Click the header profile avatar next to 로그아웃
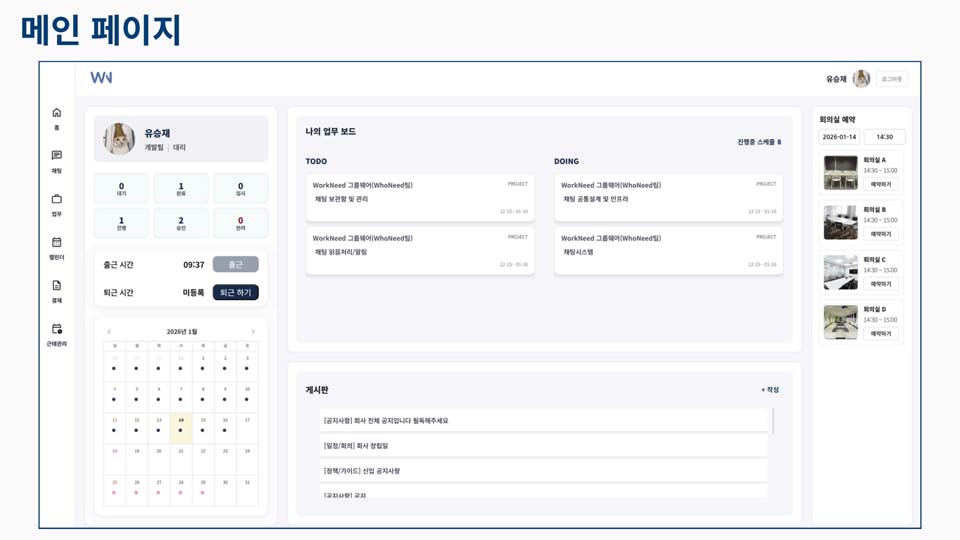 click(861, 79)
